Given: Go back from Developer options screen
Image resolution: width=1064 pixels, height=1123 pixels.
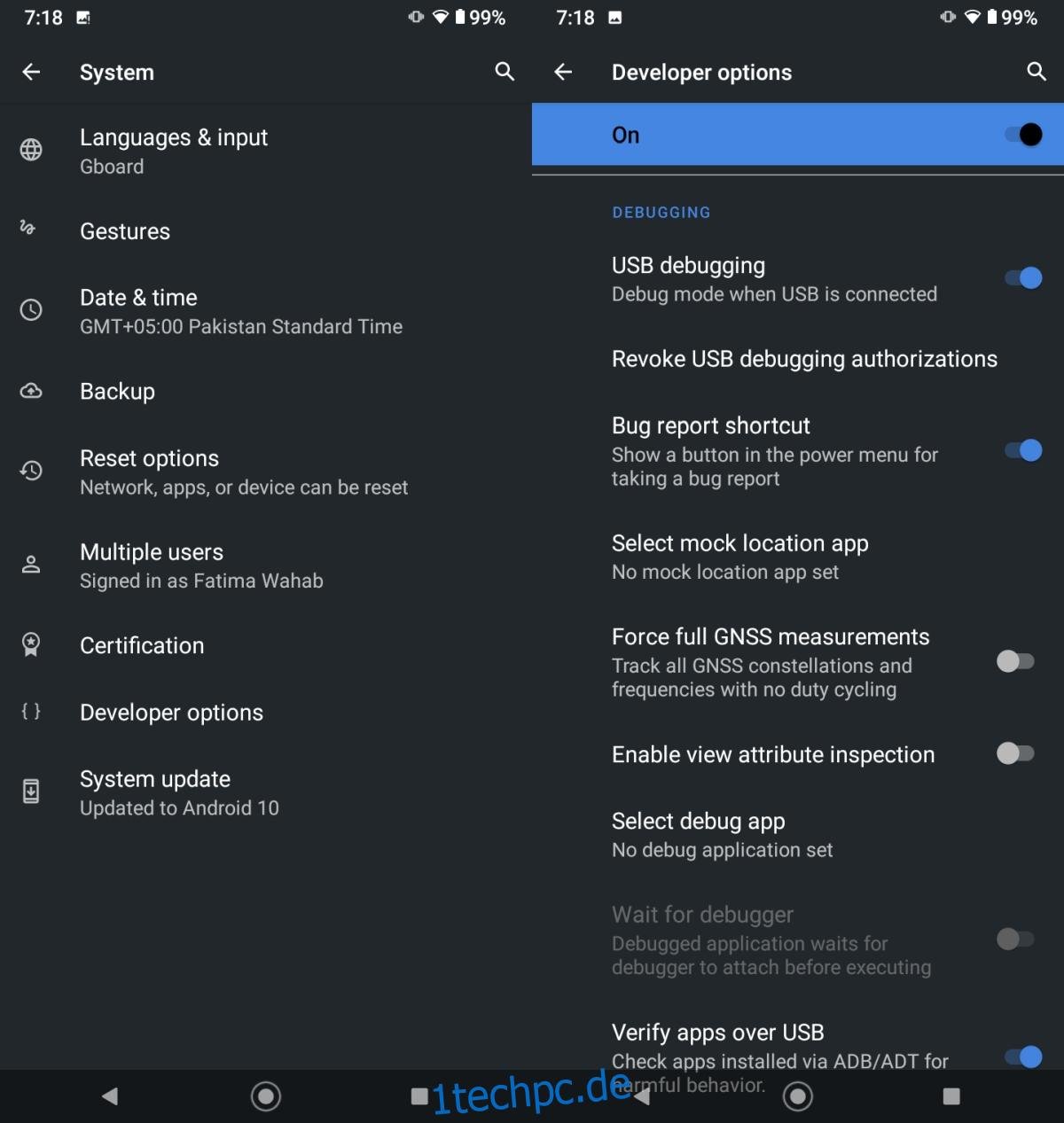Looking at the screenshot, I should 563,72.
